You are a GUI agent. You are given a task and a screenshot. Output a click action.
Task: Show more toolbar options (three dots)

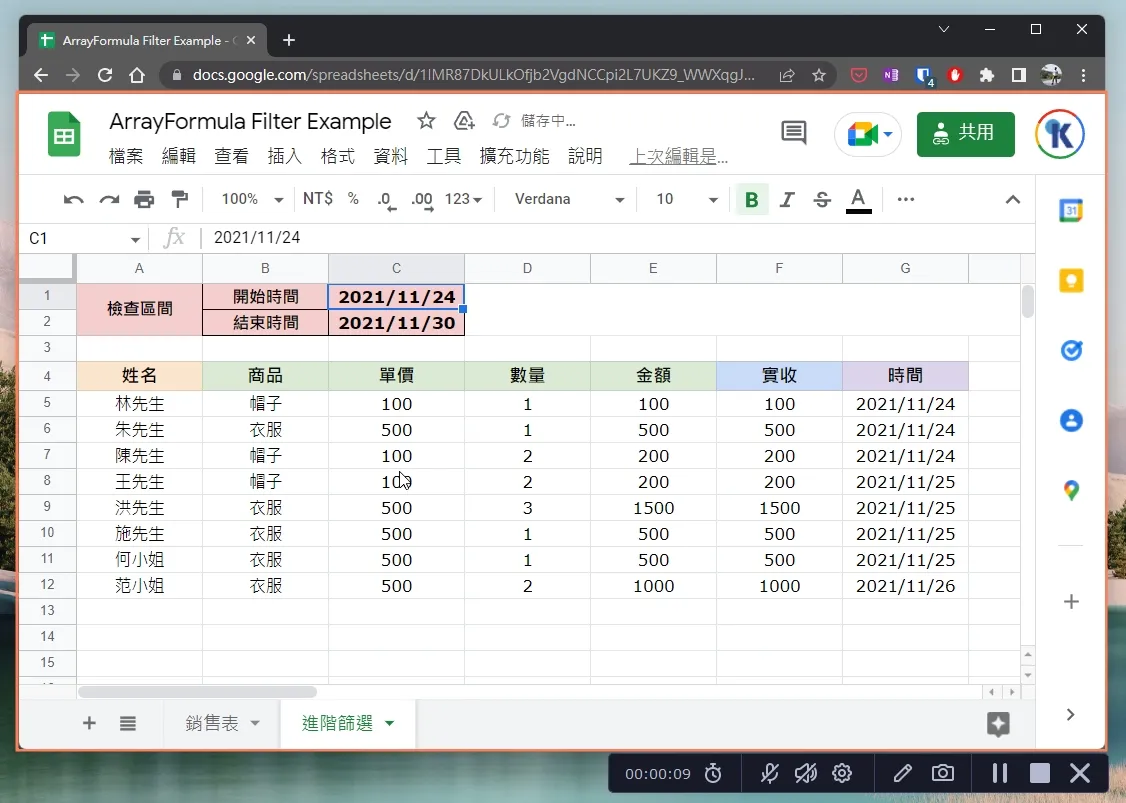pyautogui.click(x=906, y=199)
